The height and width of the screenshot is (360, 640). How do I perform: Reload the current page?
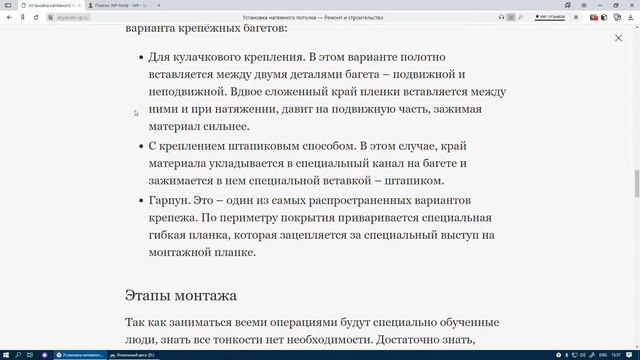36,18
